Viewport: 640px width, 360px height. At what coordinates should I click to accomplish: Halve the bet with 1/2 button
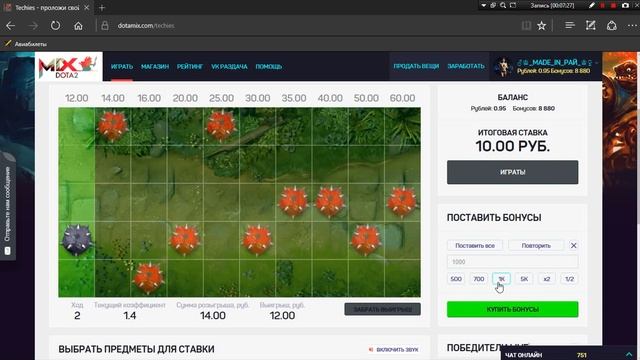coord(569,279)
